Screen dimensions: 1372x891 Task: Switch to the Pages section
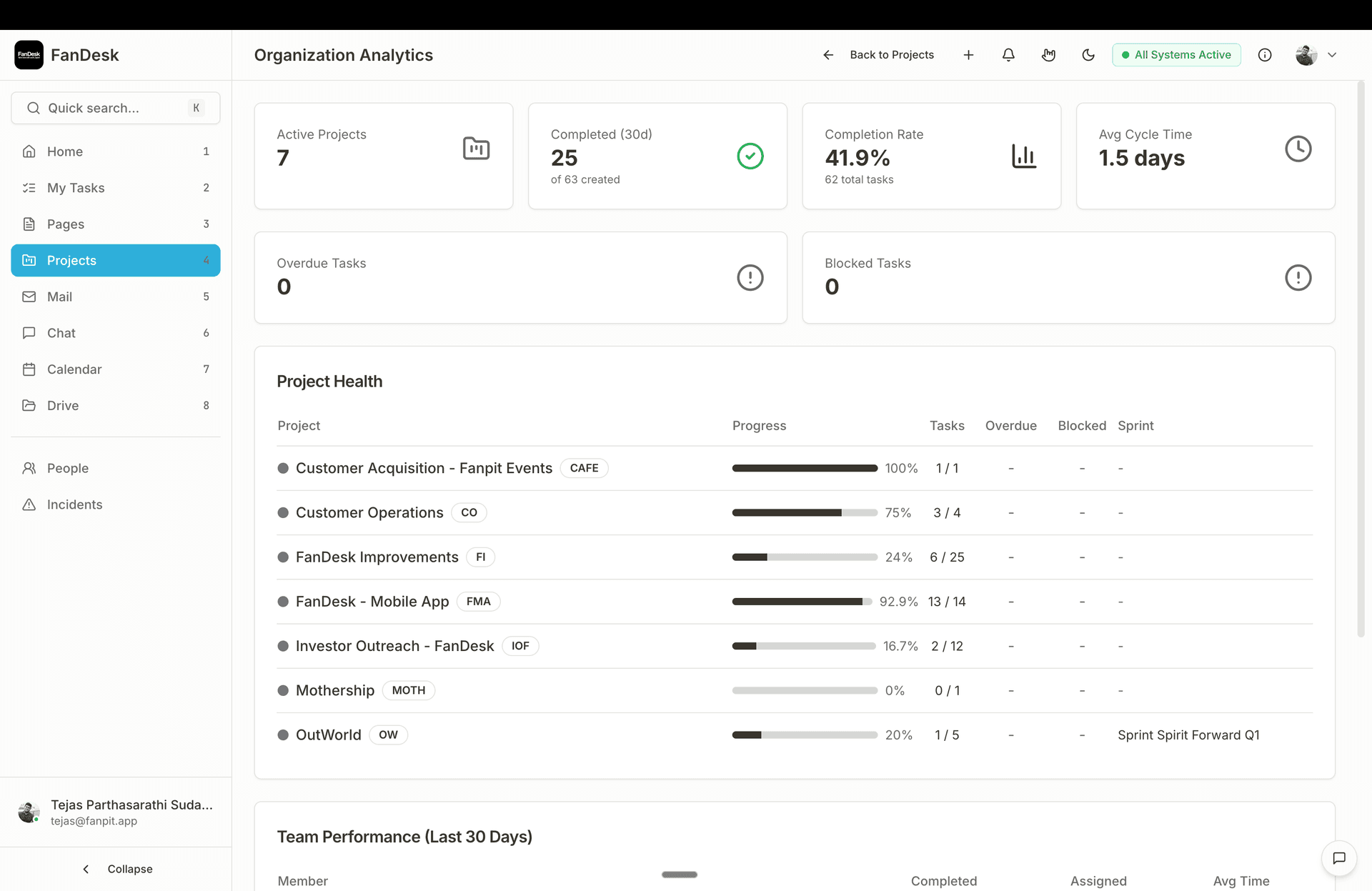coord(65,224)
